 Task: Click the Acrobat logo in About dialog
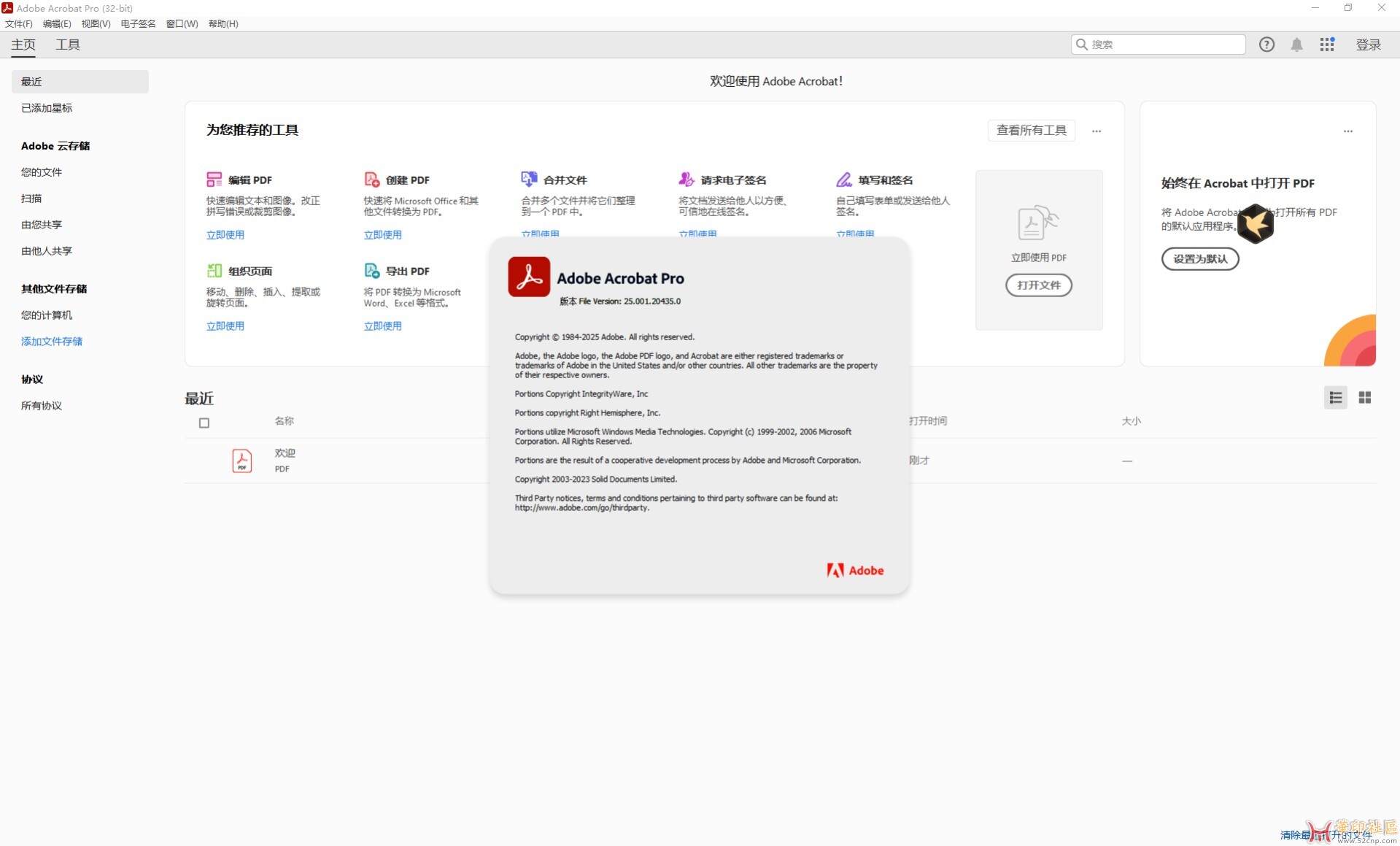click(x=529, y=277)
